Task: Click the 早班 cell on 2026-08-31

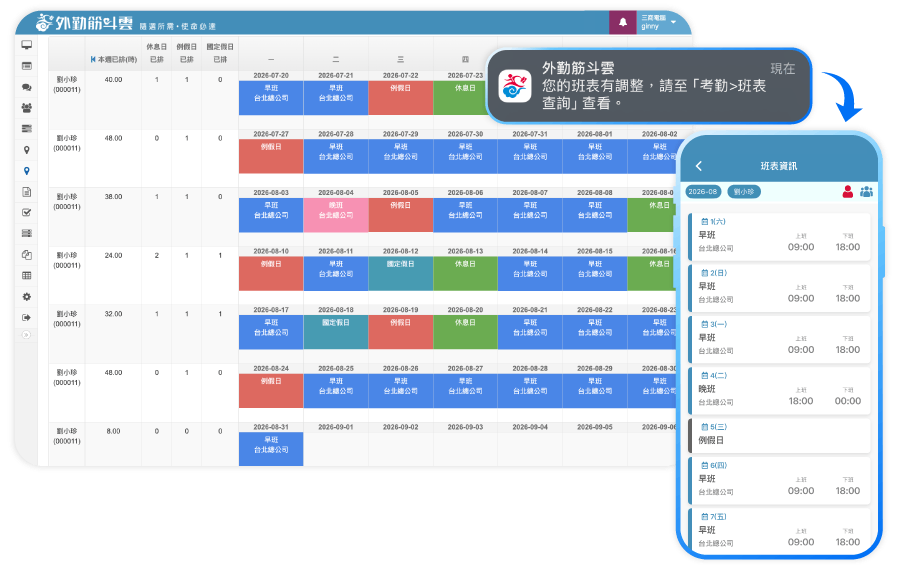Action: [271, 449]
